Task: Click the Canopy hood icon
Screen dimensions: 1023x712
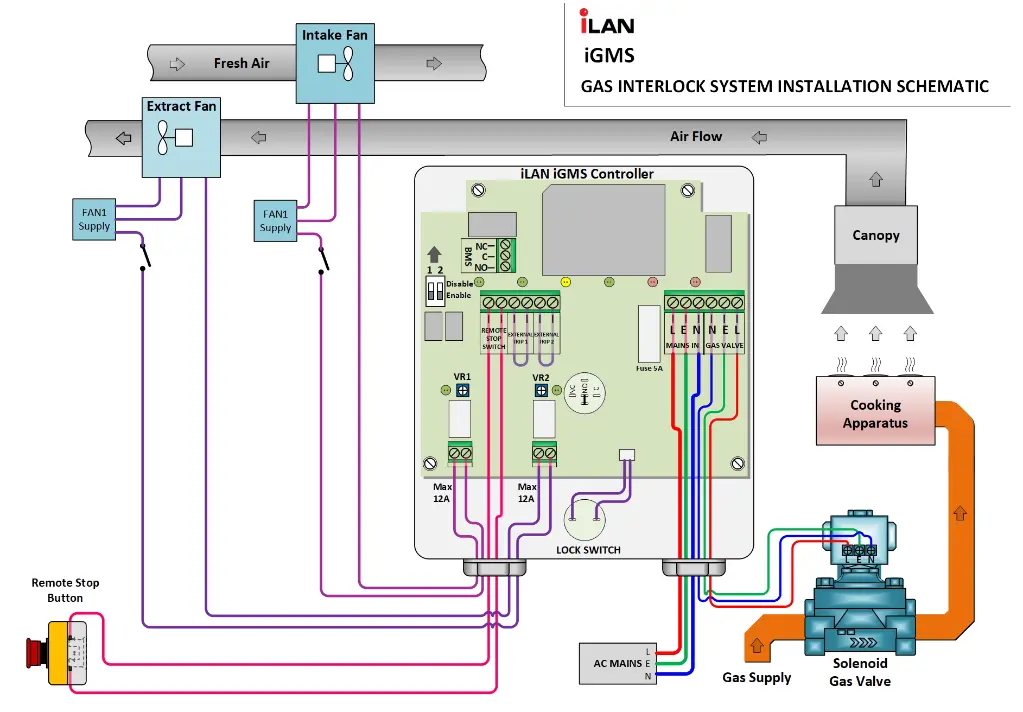Action: tap(875, 236)
